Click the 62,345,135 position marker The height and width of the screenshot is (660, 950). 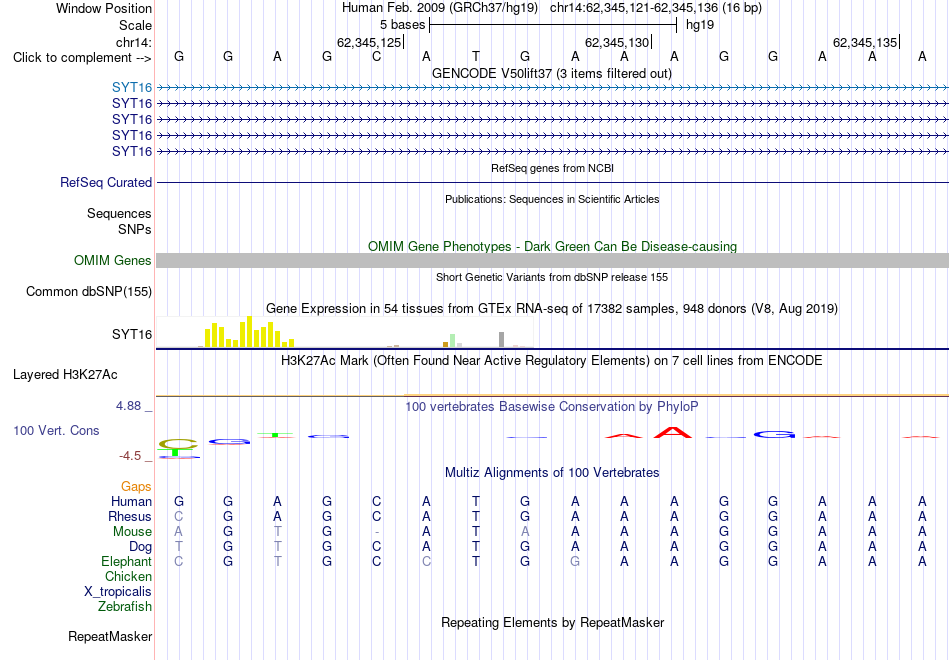(x=865, y=42)
